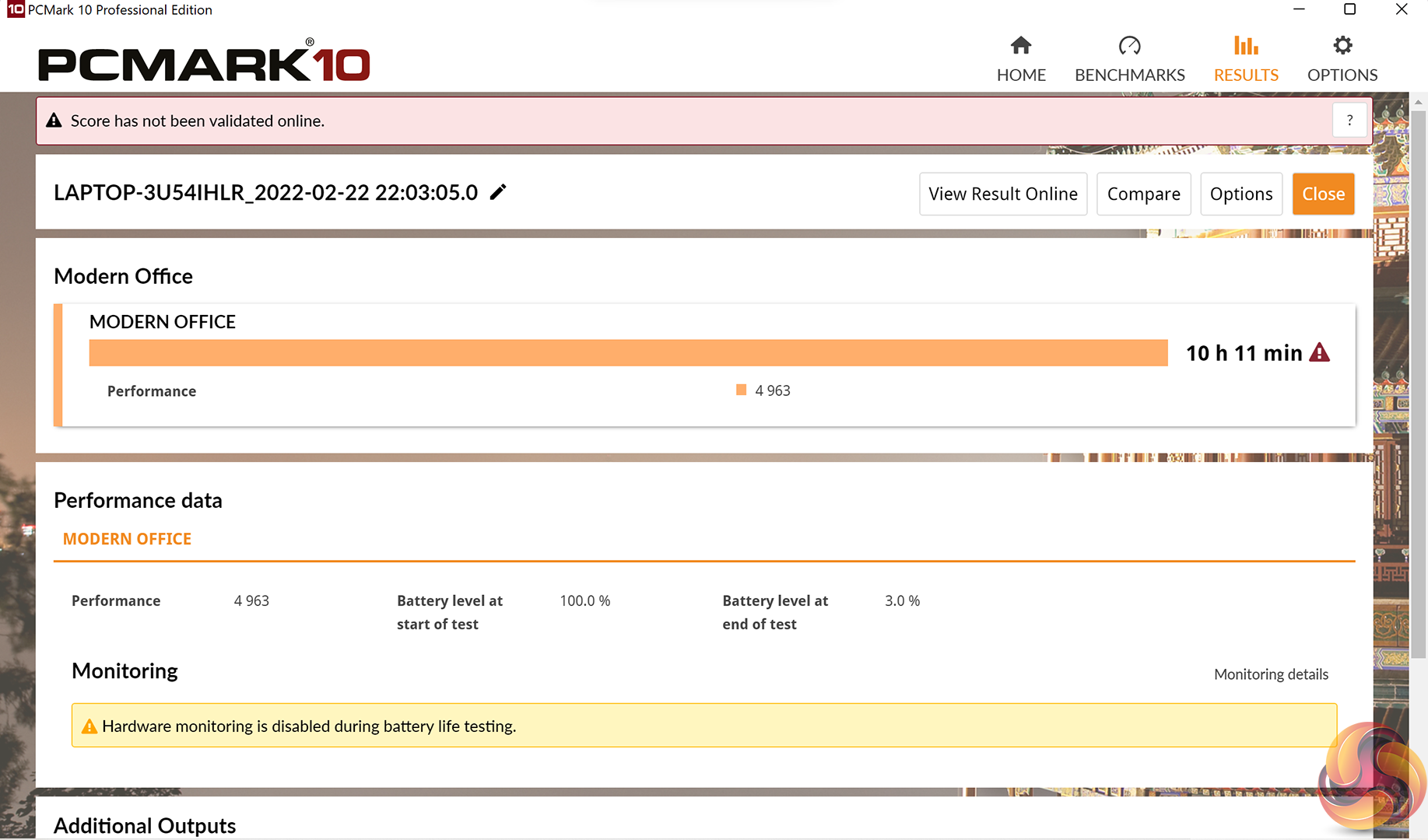Click the vertical scrollbar thumb

pos(1419,383)
